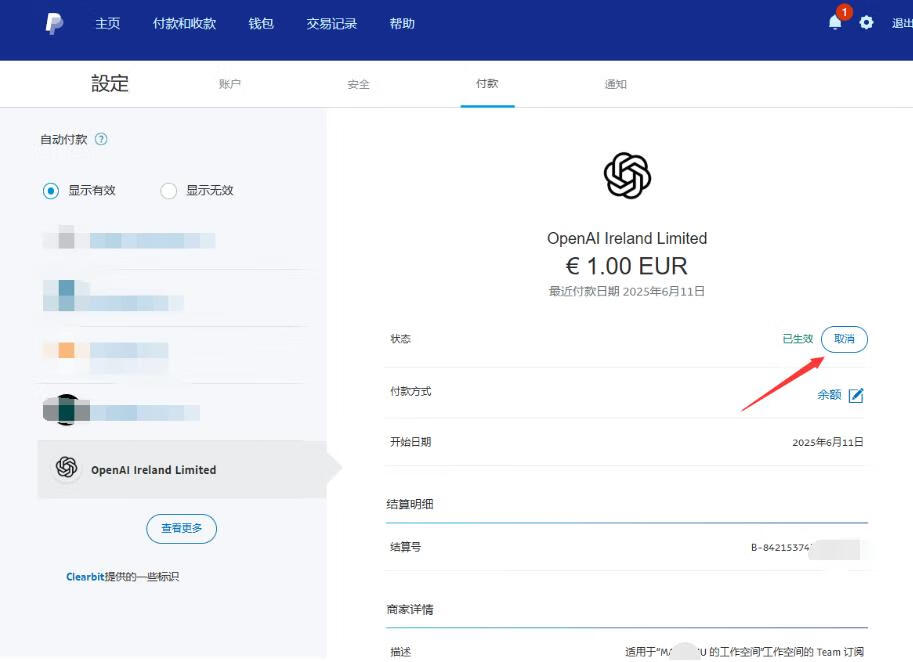This screenshot has width=913, height=662.
Task: Open the Clearbit link
Action: (x=85, y=577)
